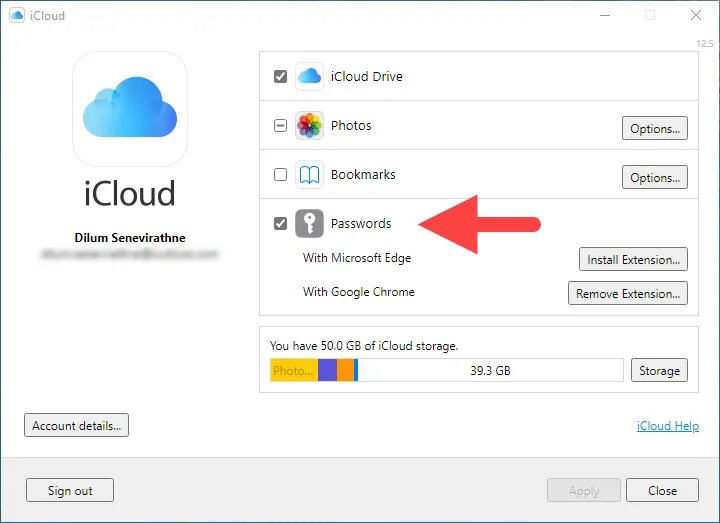This screenshot has height=523, width=720.
Task: Minimize the iCloud window
Action: [605, 15]
